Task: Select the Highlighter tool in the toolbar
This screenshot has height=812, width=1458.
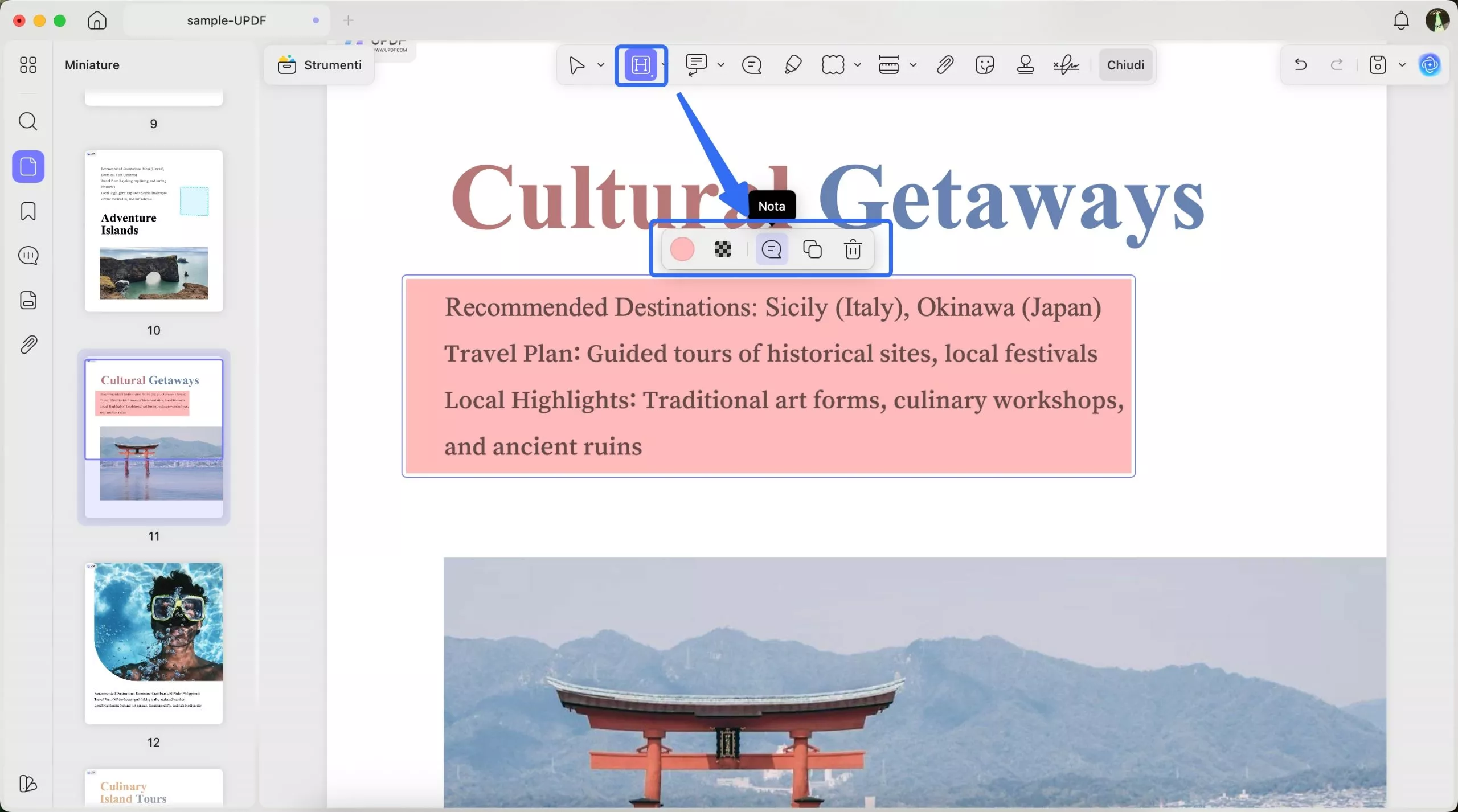Action: pyautogui.click(x=640, y=65)
